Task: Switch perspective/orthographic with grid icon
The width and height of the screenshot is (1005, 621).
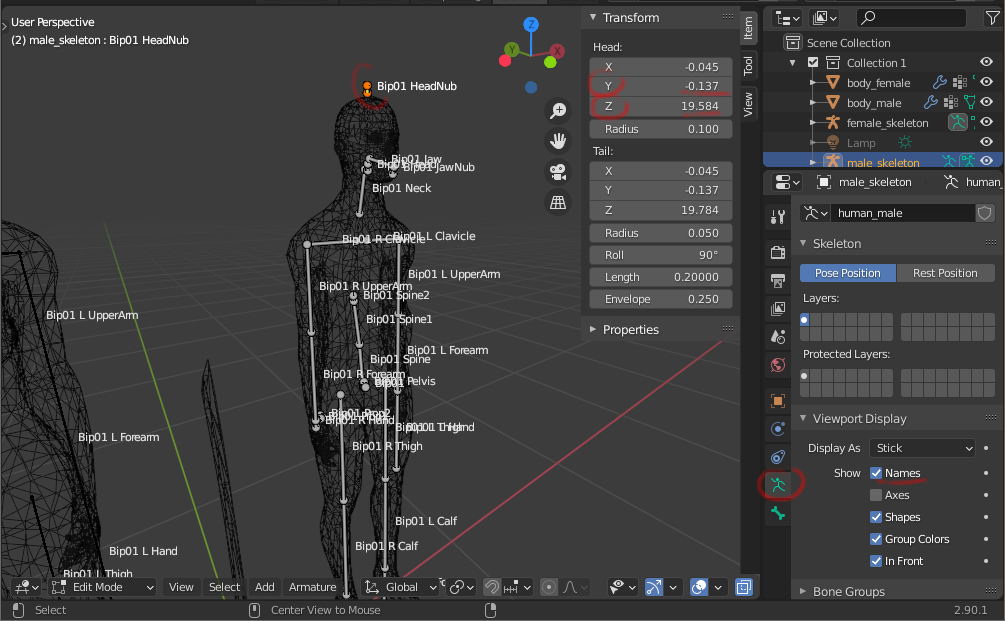Action: (558, 202)
